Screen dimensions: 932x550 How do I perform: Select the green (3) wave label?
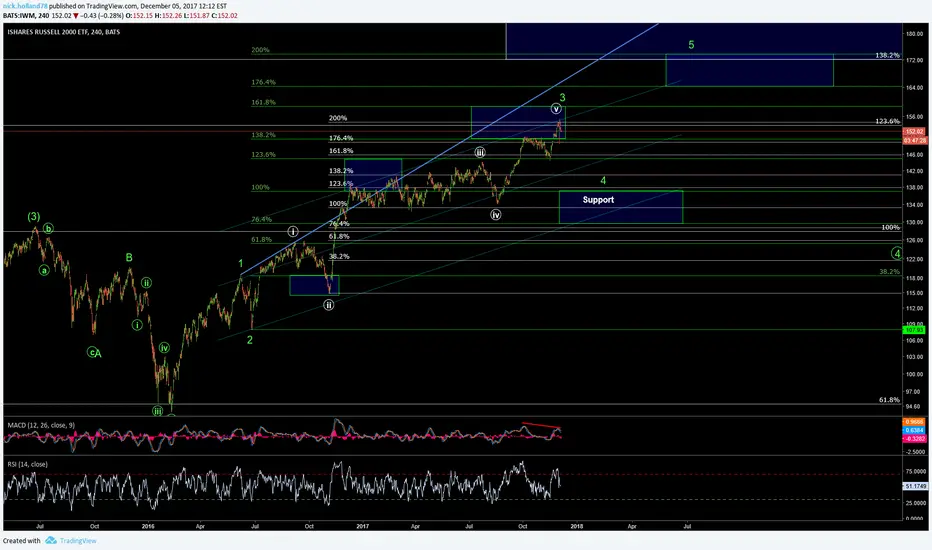34,216
